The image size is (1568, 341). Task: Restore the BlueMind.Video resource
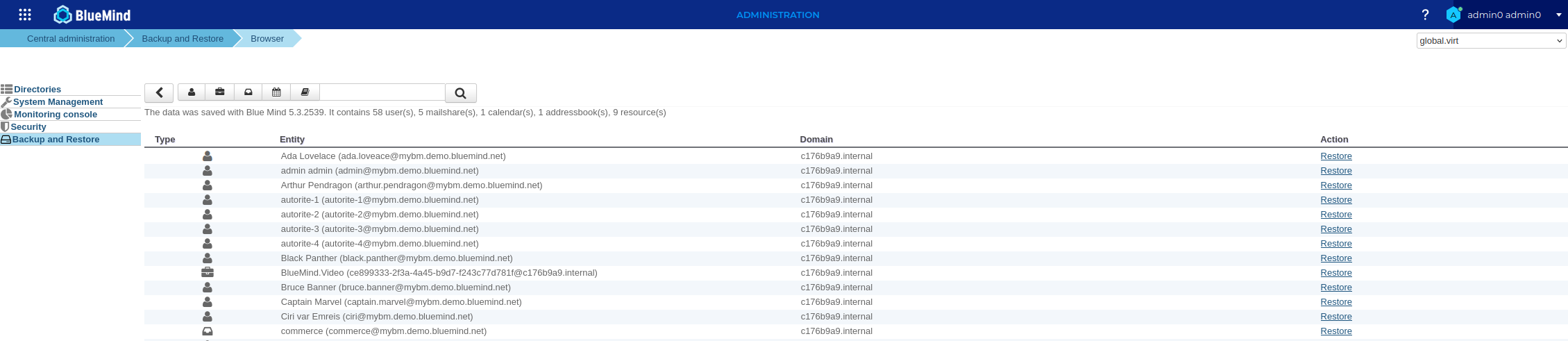tap(1335, 273)
